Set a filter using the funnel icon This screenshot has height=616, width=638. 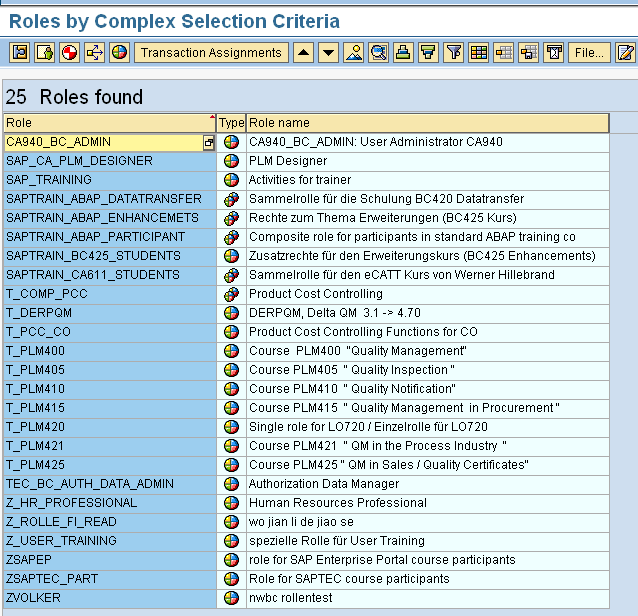[x=454, y=52]
